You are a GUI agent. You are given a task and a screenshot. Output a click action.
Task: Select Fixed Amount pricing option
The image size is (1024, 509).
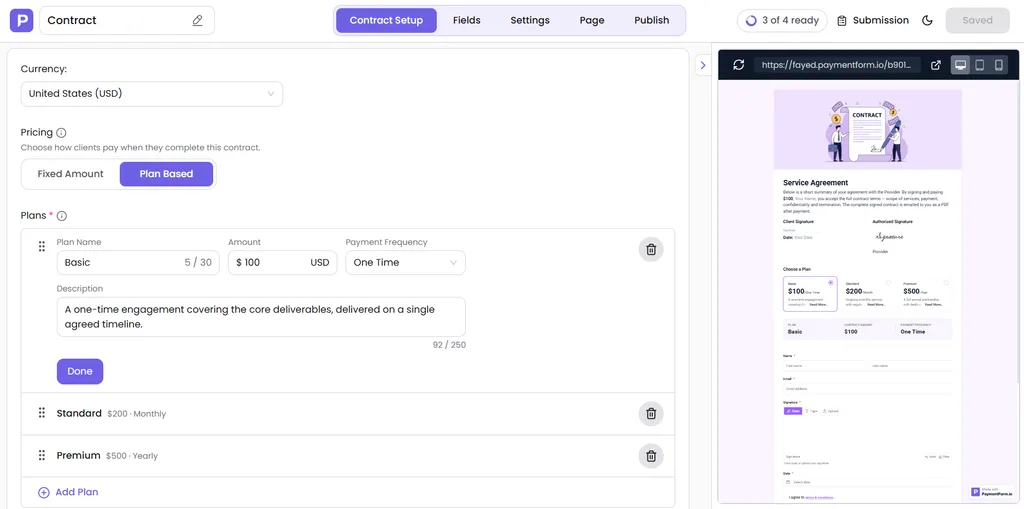point(71,174)
